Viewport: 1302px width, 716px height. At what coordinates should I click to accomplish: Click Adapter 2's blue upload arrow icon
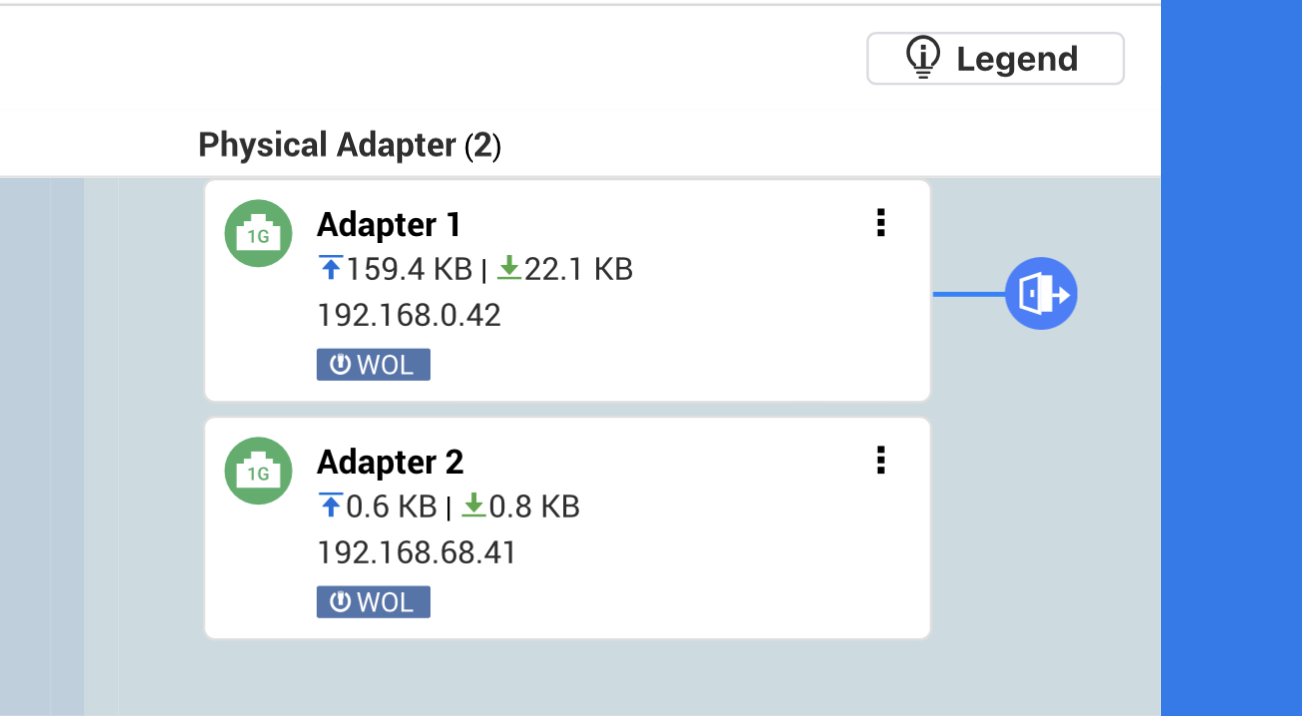(330, 506)
